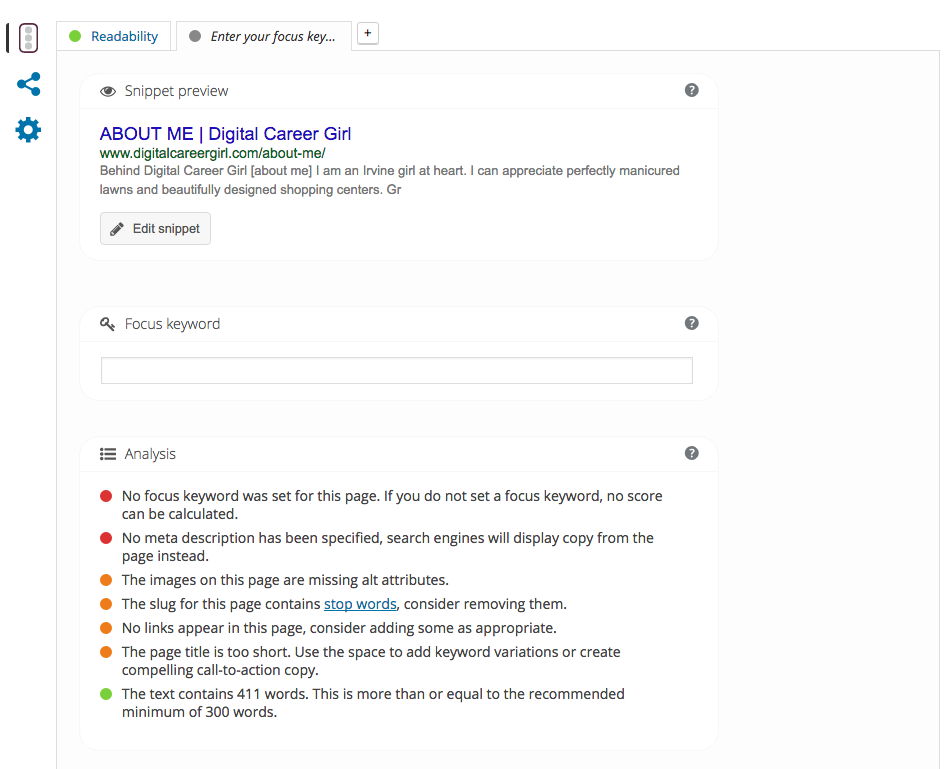Click orange bullet beside no links notice
This screenshot has height=769, width=950.
[106, 628]
